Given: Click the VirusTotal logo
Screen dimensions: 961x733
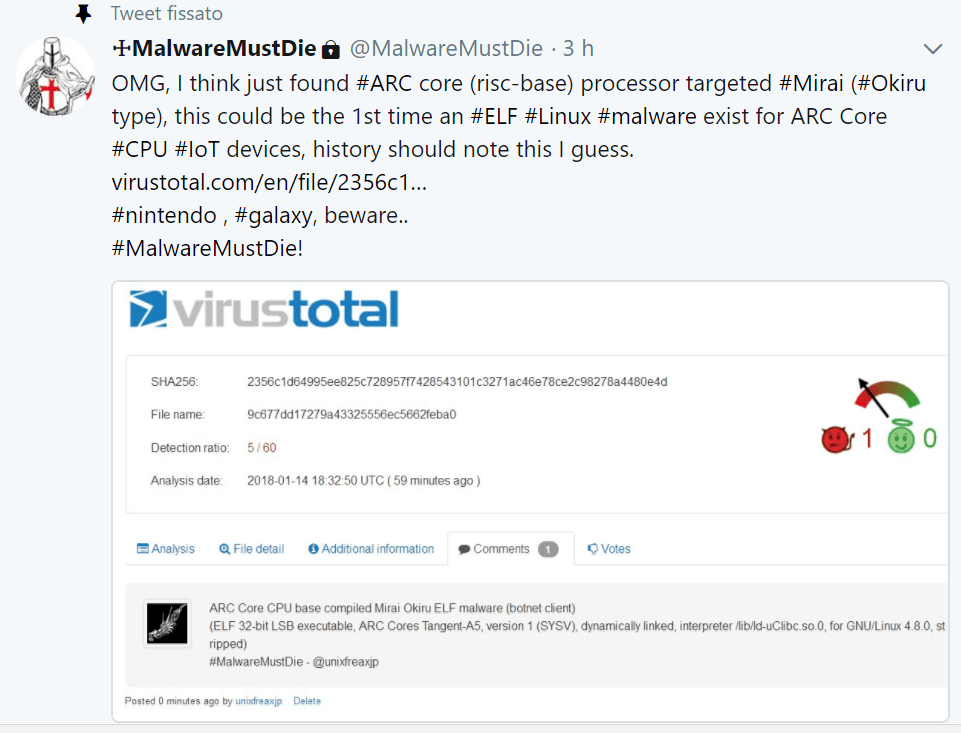Looking at the screenshot, I should pos(264,308).
